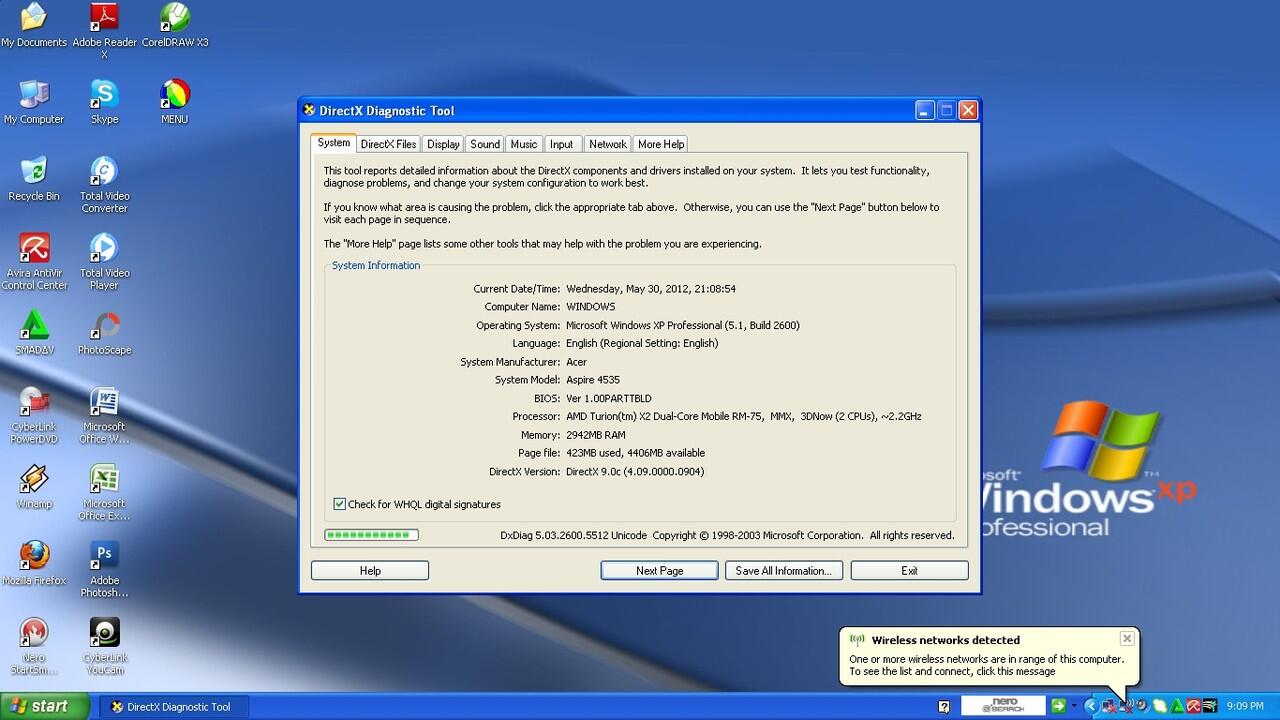Viewport: 1280px width, 720px height.
Task: Open the Windows Start menu
Action: [x=44, y=706]
